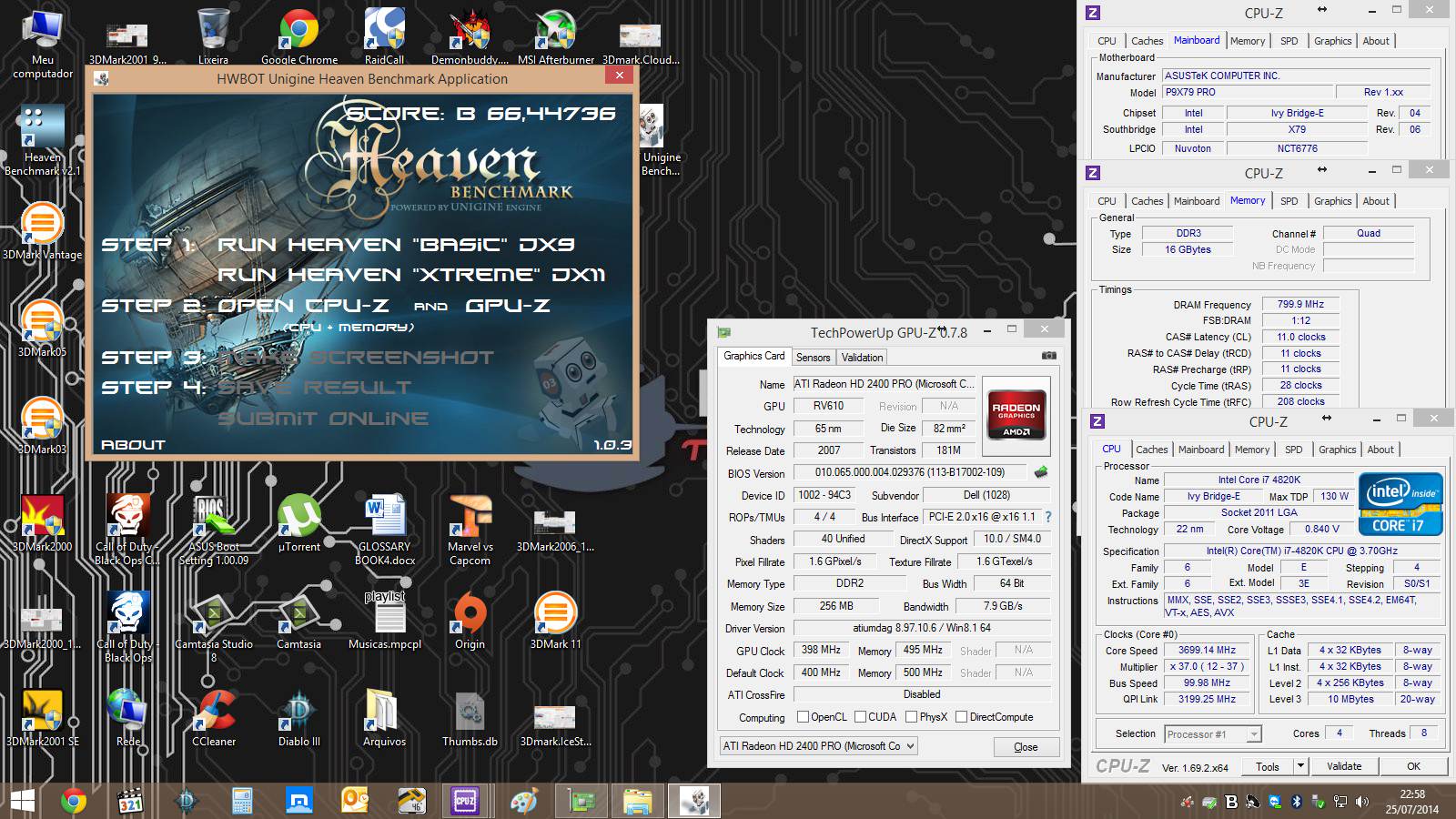Select the Camtasia Studio 8 desktop icon
Screen dimensions: 1456x819
[x=213, y=628]
